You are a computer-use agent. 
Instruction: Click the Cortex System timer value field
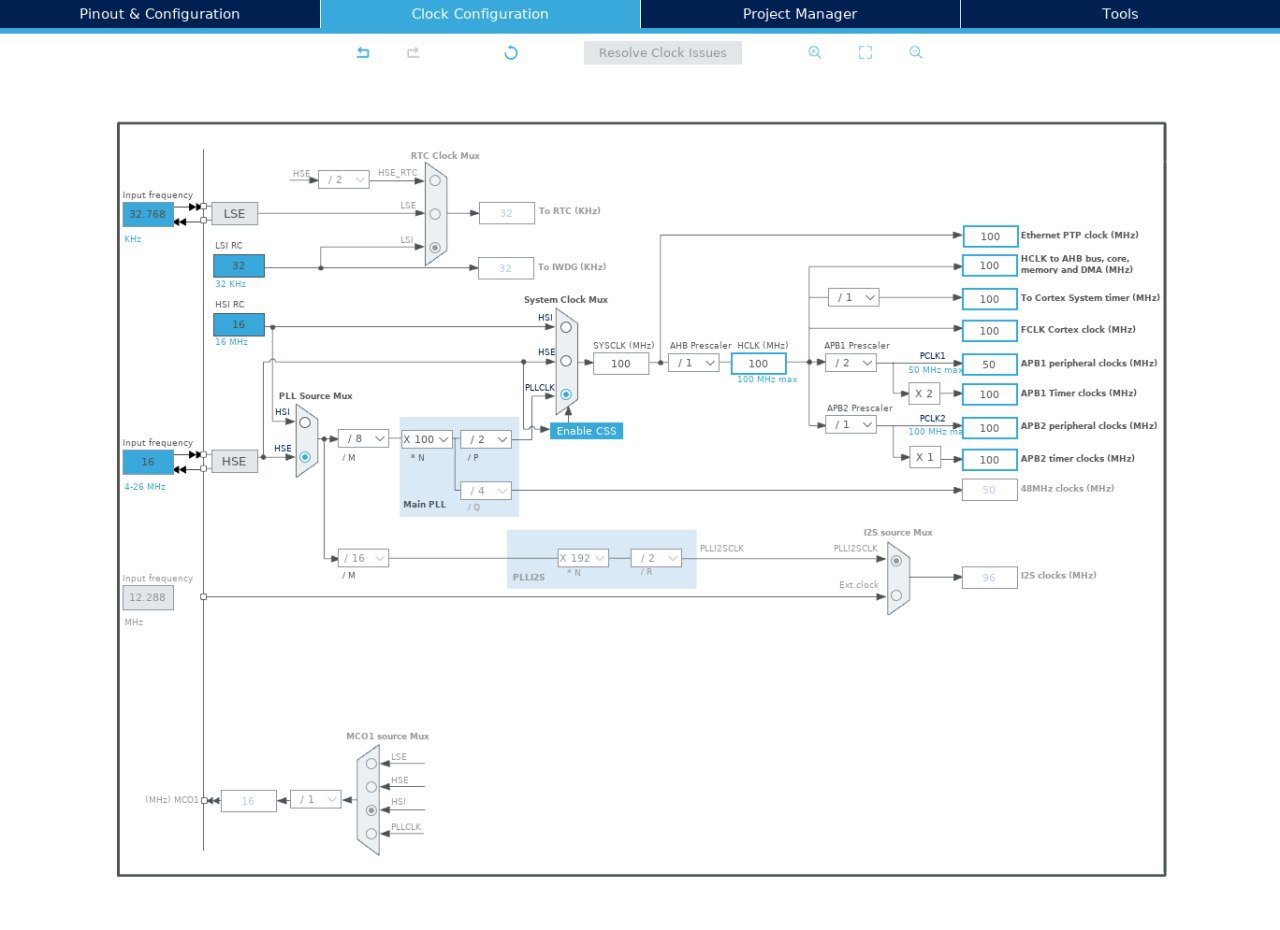coord(990,299)
